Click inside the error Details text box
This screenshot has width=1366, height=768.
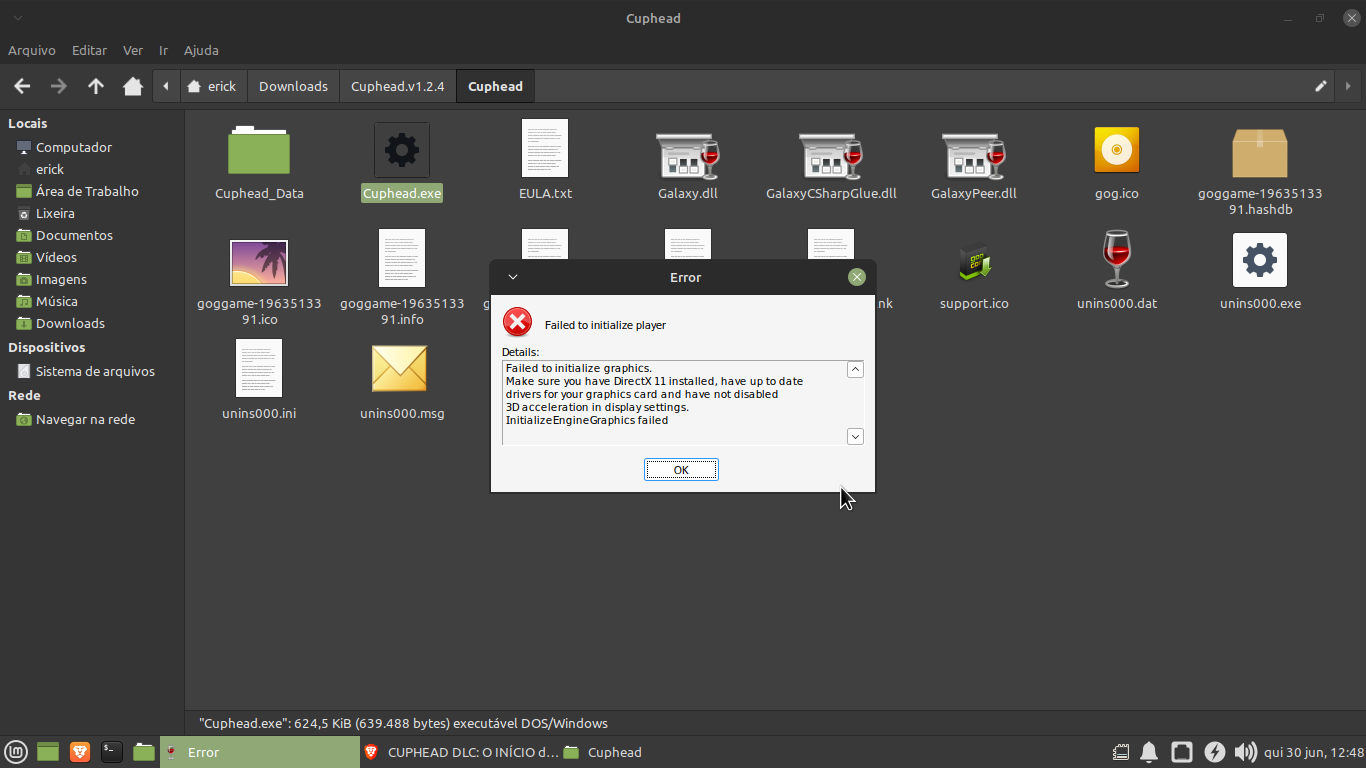674,402
